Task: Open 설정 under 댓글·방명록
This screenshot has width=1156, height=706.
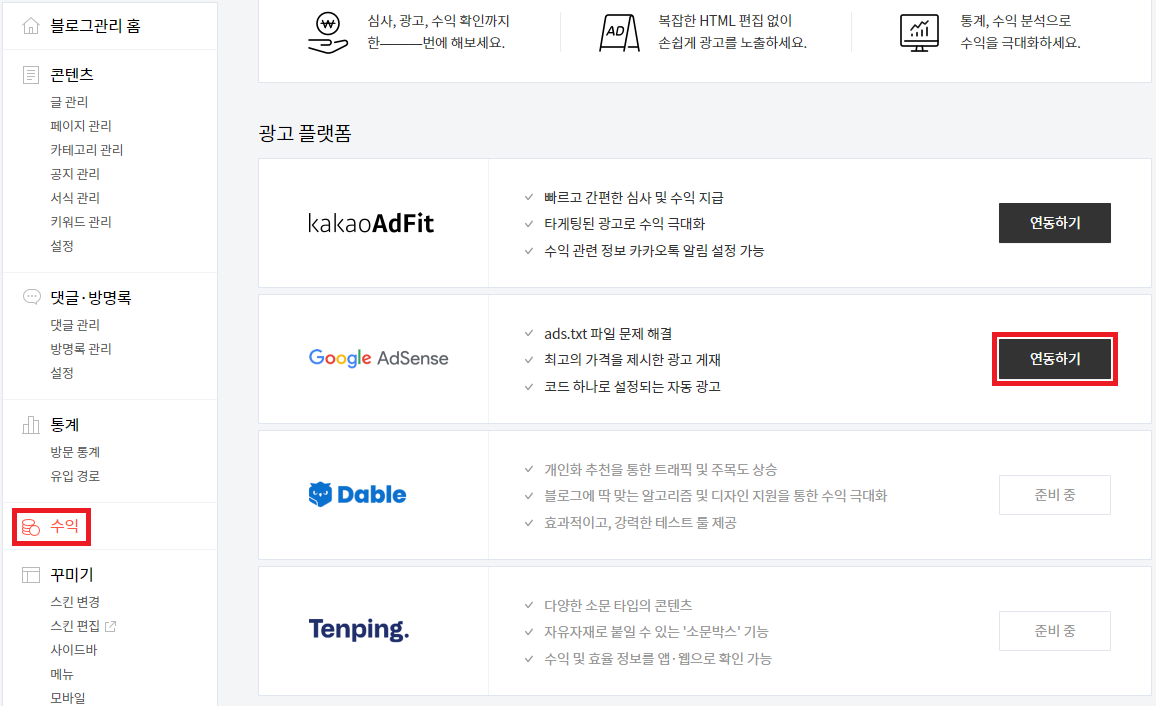Action: click(x=62, y=373)
